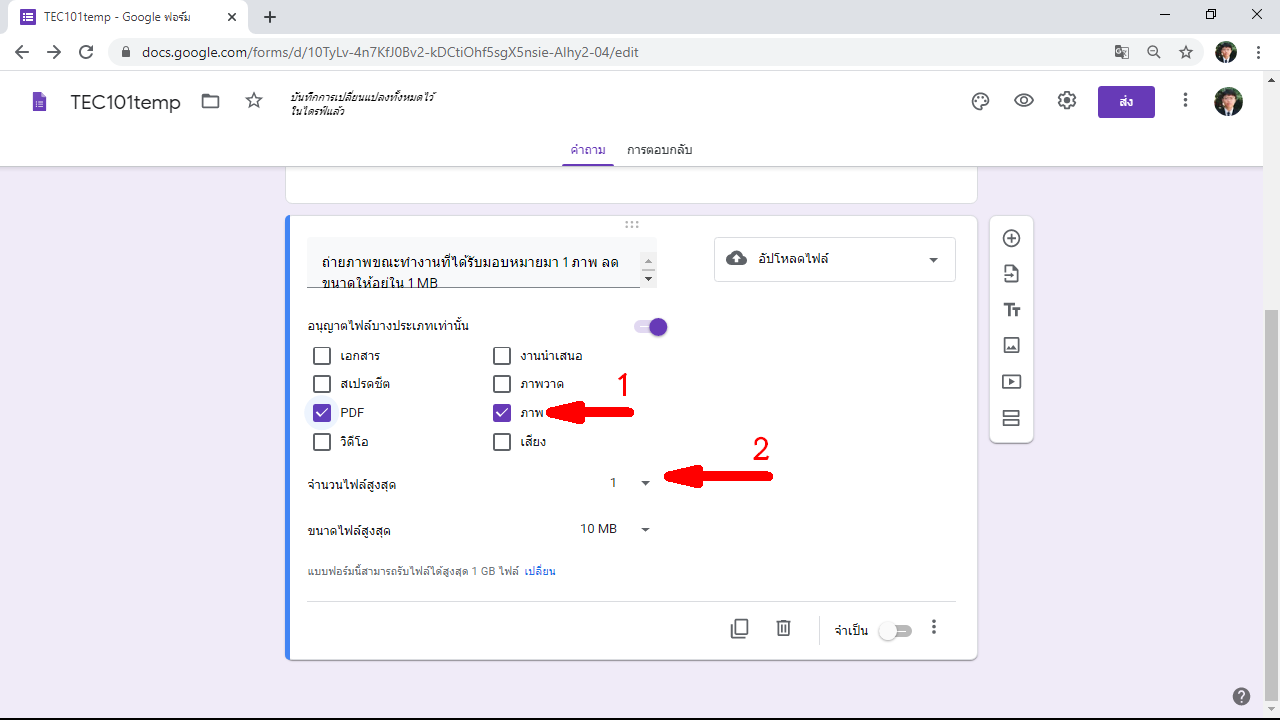The image size is (1280, 721).
Task: Click the add video icon
Action: click(1011, 381)
